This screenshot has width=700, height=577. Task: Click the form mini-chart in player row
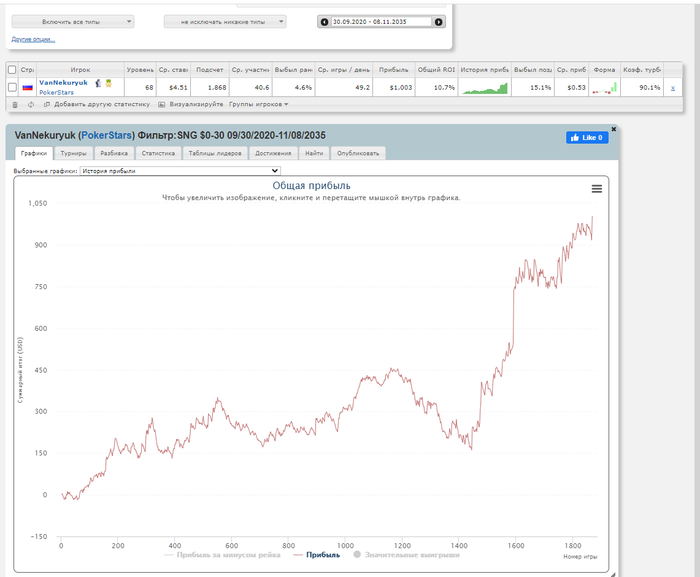604,88
